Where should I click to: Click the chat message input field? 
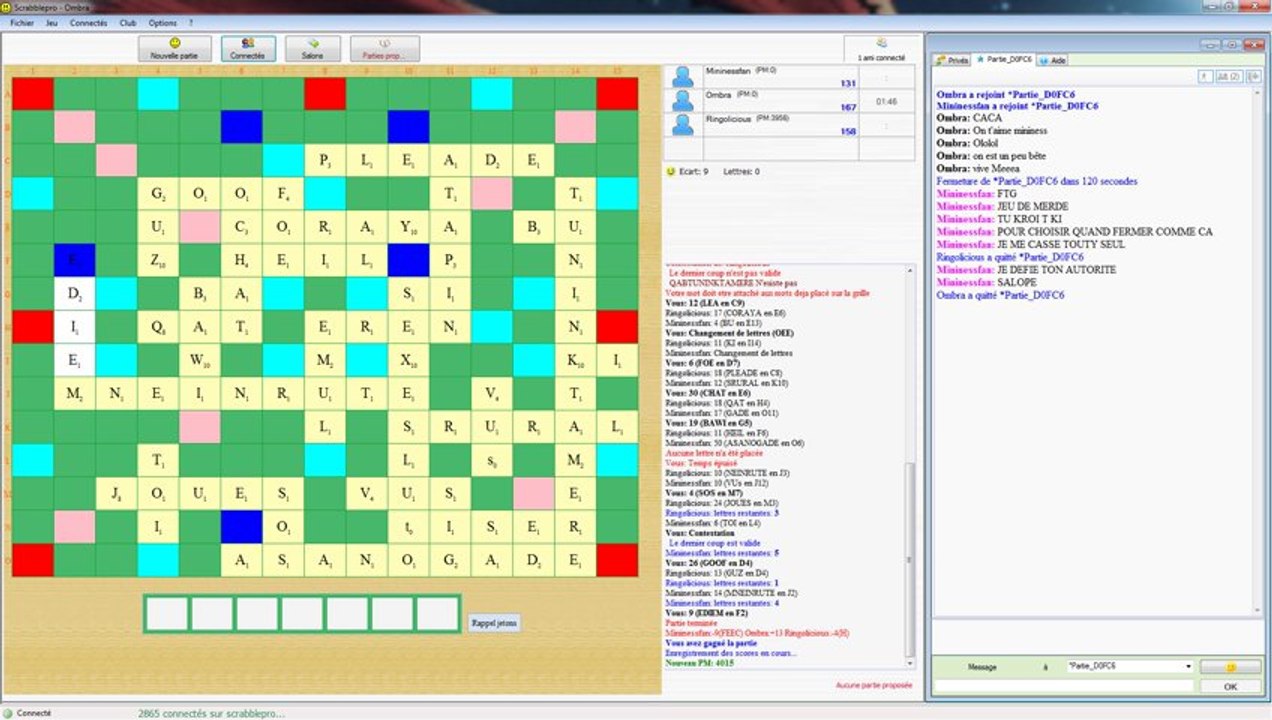pyautogui.click(x=1063, y=686)
